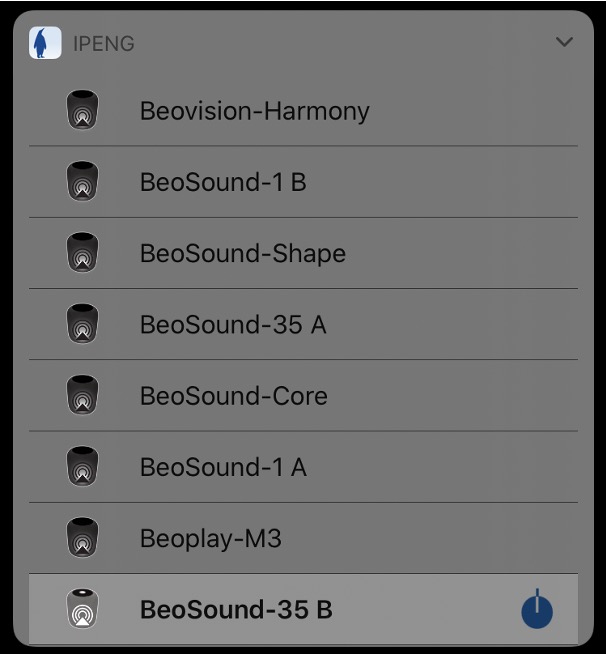Click the IPENG widget title text

tap(103, 44)
